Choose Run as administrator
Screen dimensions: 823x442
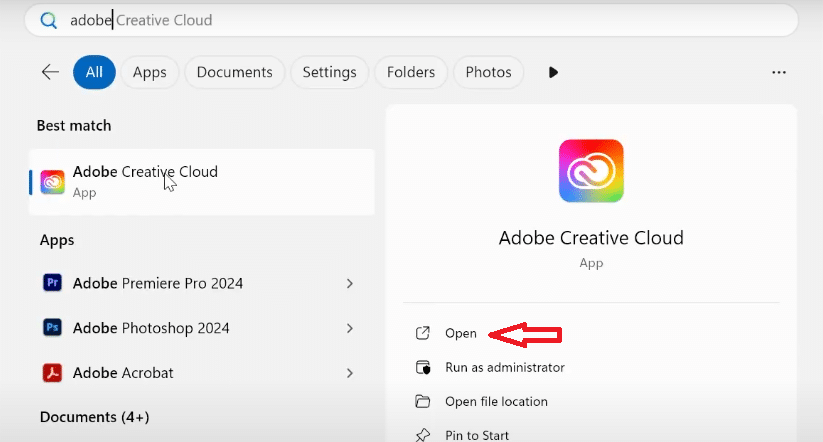pyautogui.click(x=504, y=367)
